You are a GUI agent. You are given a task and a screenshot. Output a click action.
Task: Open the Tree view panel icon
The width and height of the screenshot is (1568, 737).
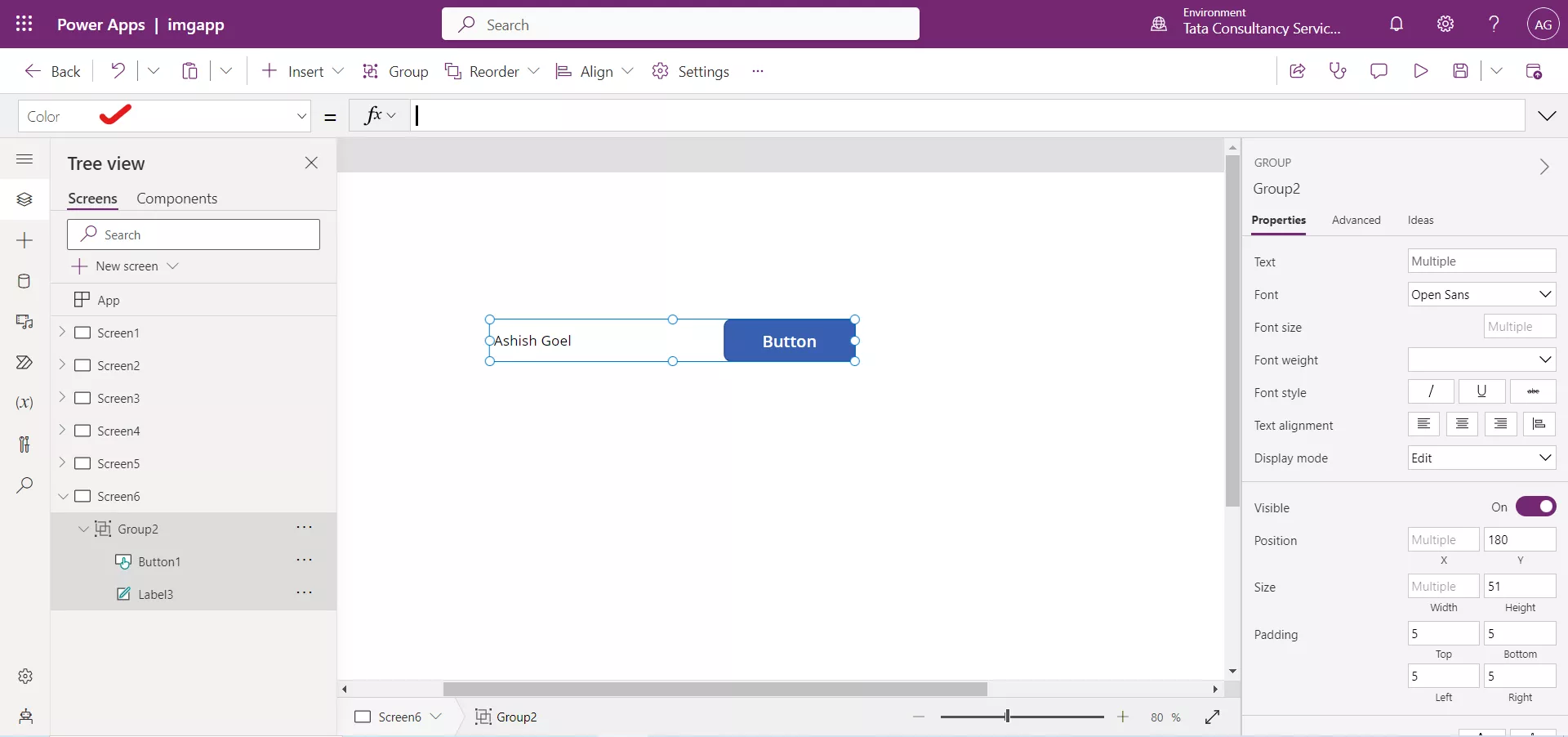24,199
